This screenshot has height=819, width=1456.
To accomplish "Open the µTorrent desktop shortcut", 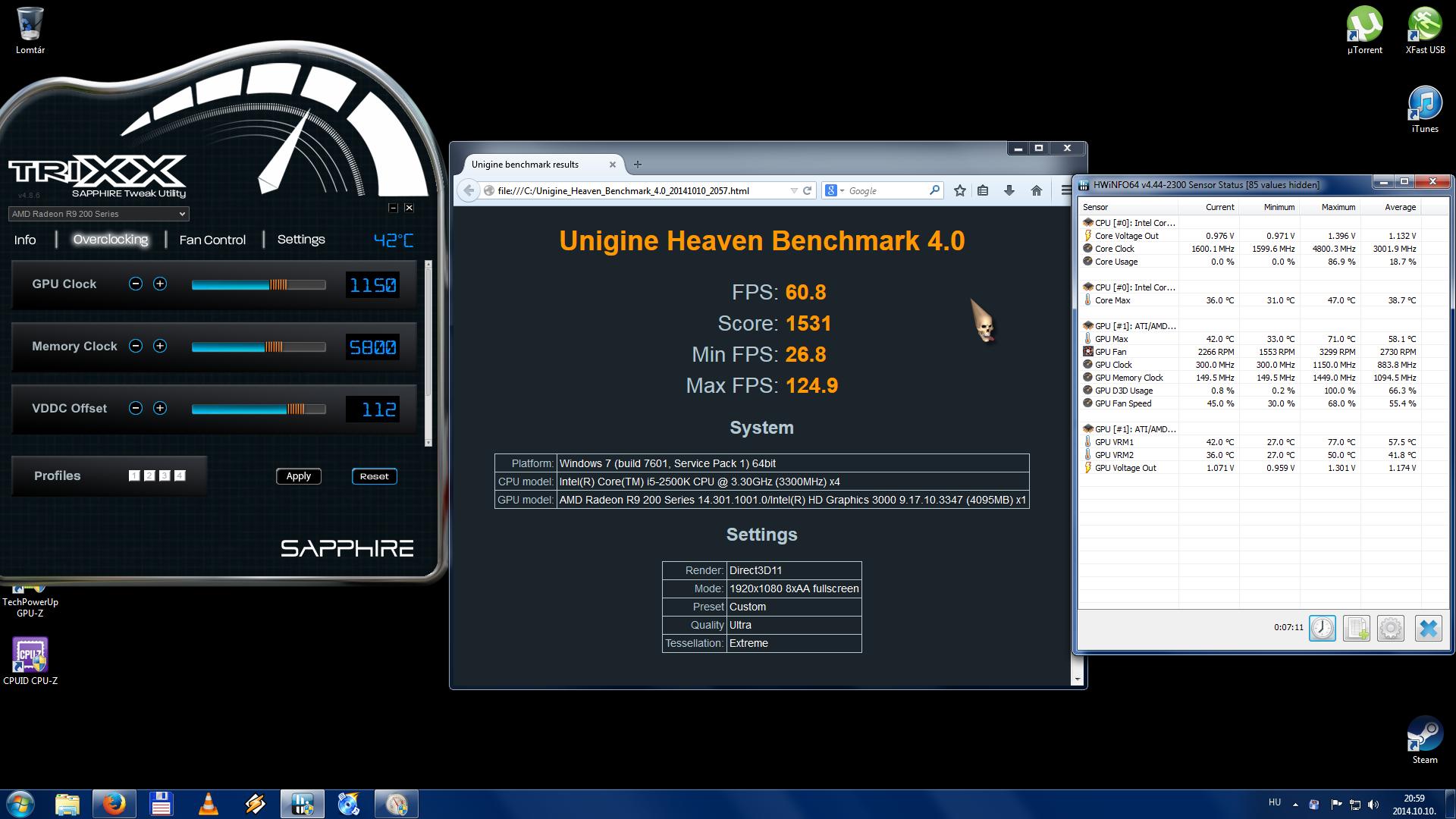I will tap(1365, 30).
